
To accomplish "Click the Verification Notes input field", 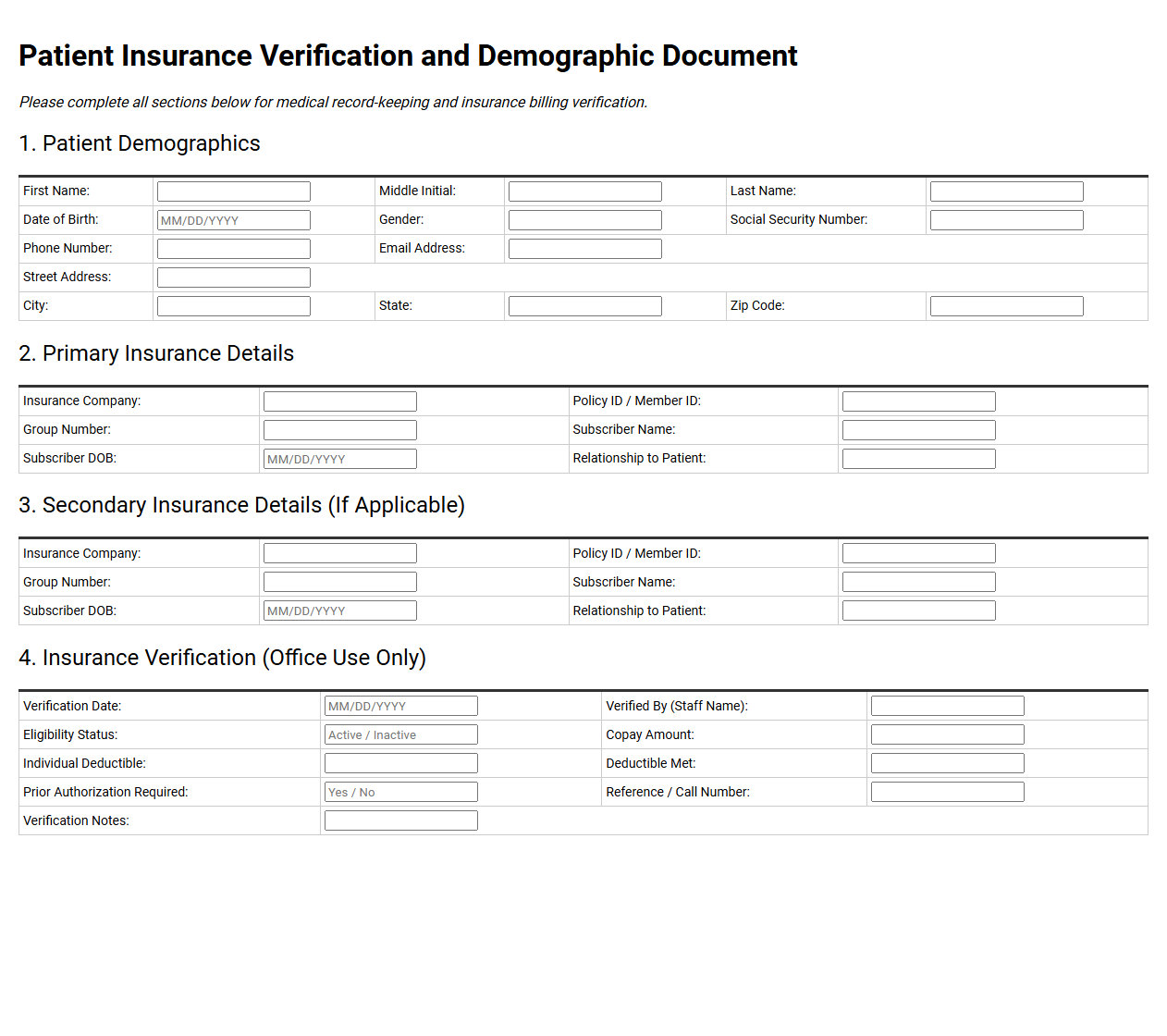I will (x=401, y=820).
